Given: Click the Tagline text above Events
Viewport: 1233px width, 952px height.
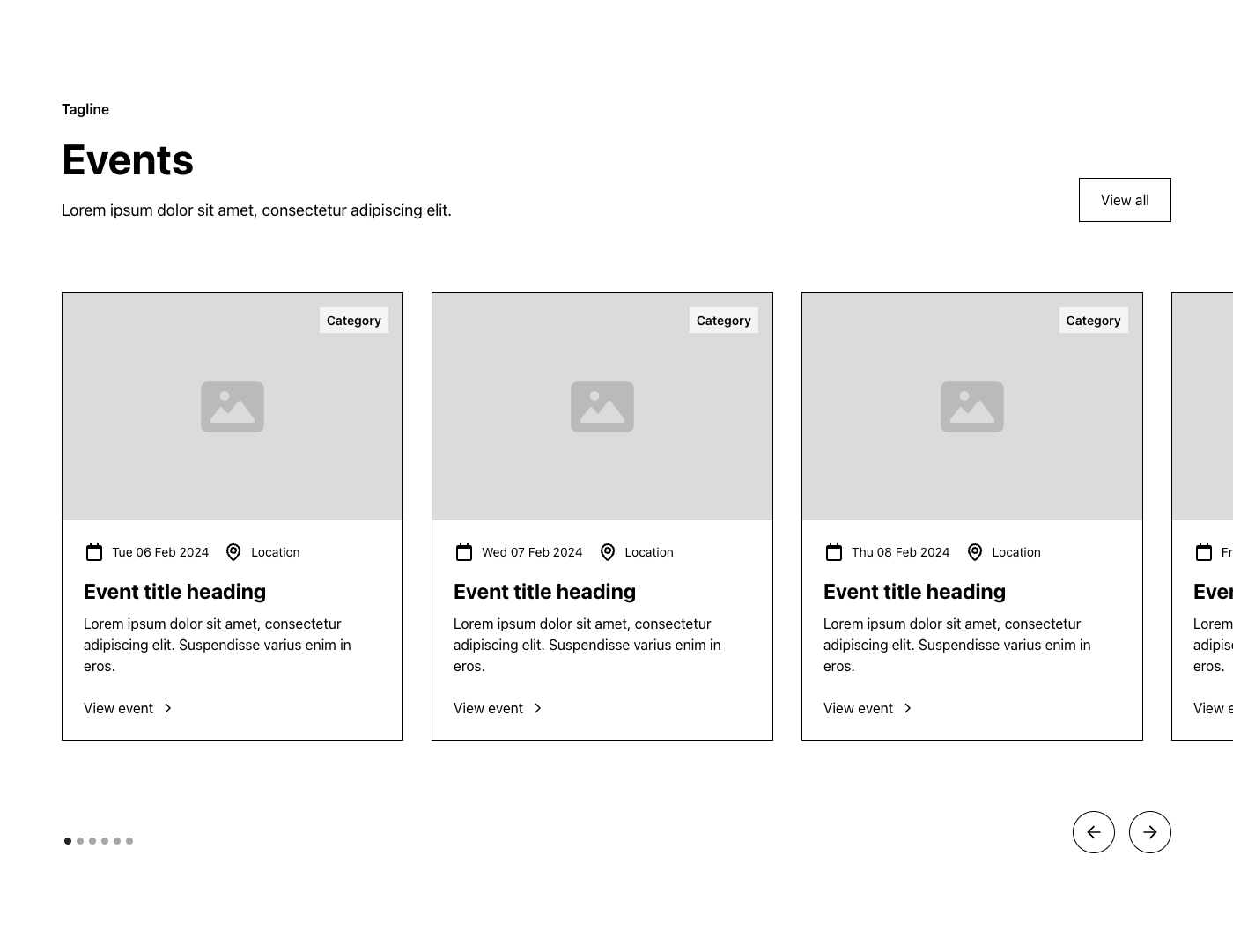Looking at the screenshot, I should point(85,109).
